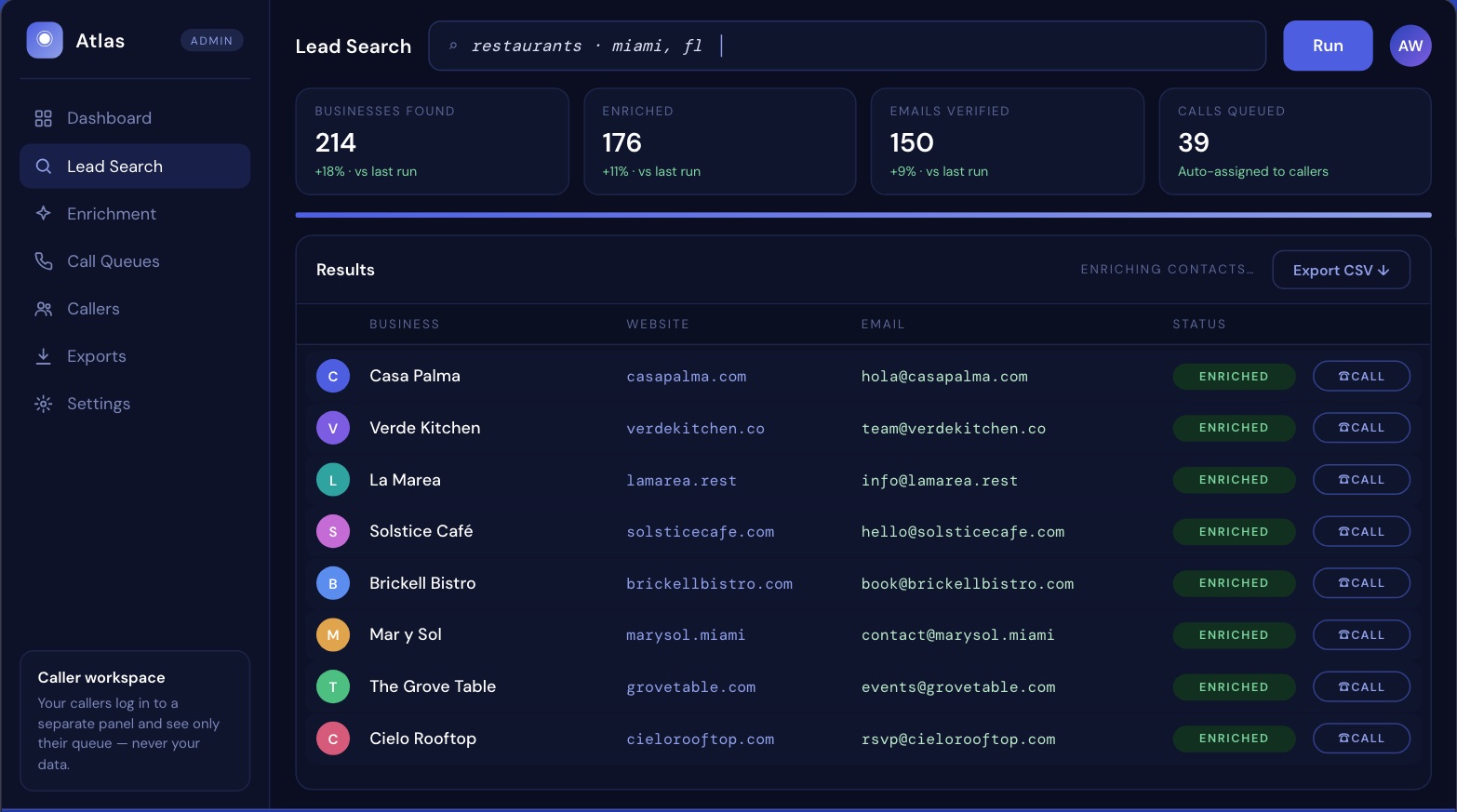
Task: Click the hello@solsticecafe.com email
Action: coord(963,532)
